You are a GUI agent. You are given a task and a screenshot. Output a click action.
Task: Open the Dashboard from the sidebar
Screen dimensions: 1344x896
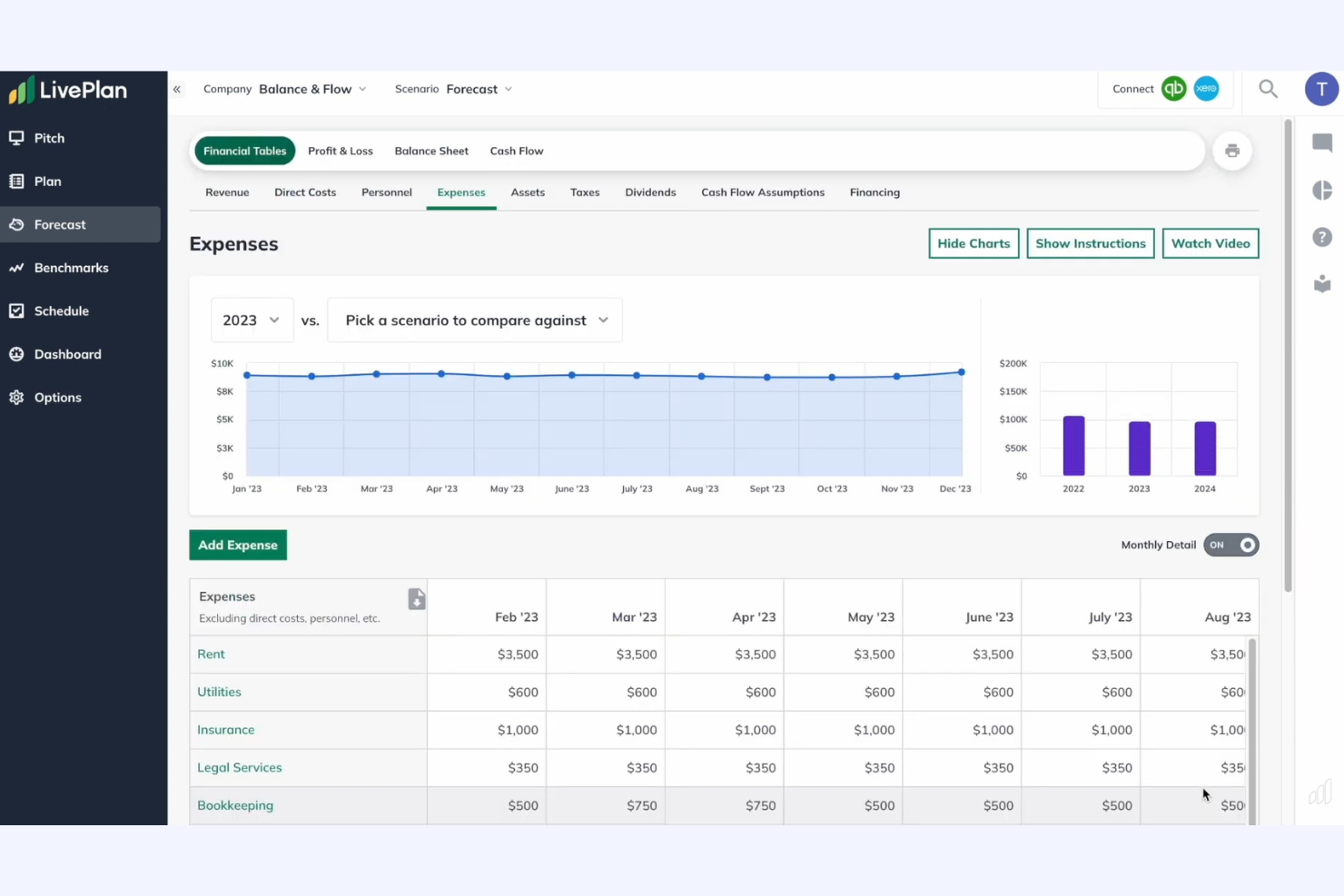(x=68, y=354)
